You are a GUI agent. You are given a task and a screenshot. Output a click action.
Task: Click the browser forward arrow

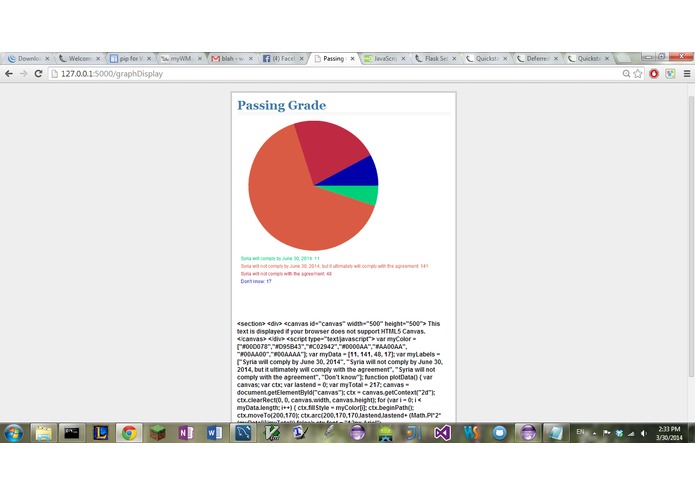point(23,74)
